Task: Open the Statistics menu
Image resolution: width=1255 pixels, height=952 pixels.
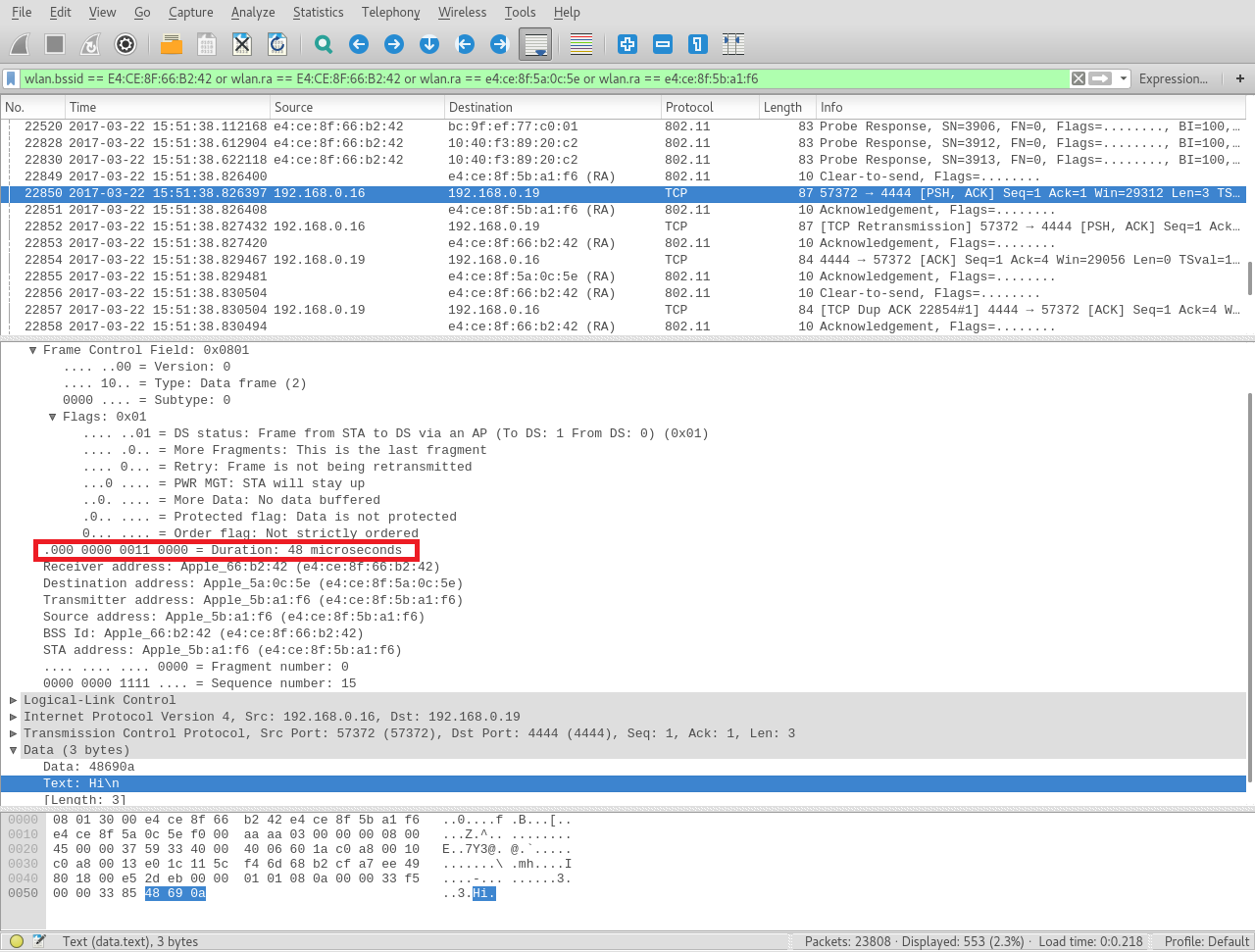Action: [319, 12]
